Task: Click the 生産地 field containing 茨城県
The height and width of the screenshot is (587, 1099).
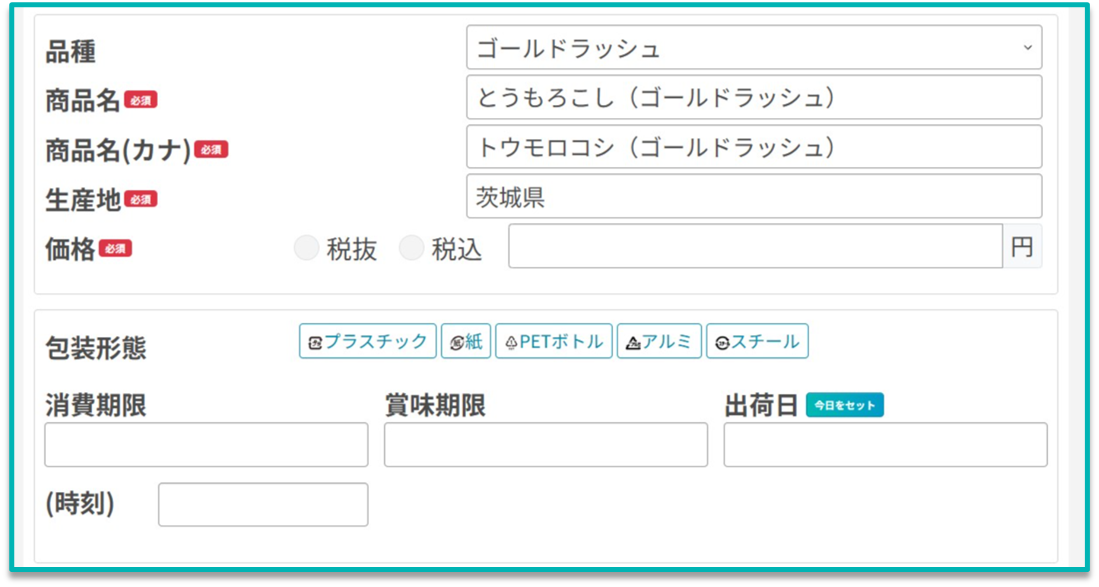Action: (753, 196)
